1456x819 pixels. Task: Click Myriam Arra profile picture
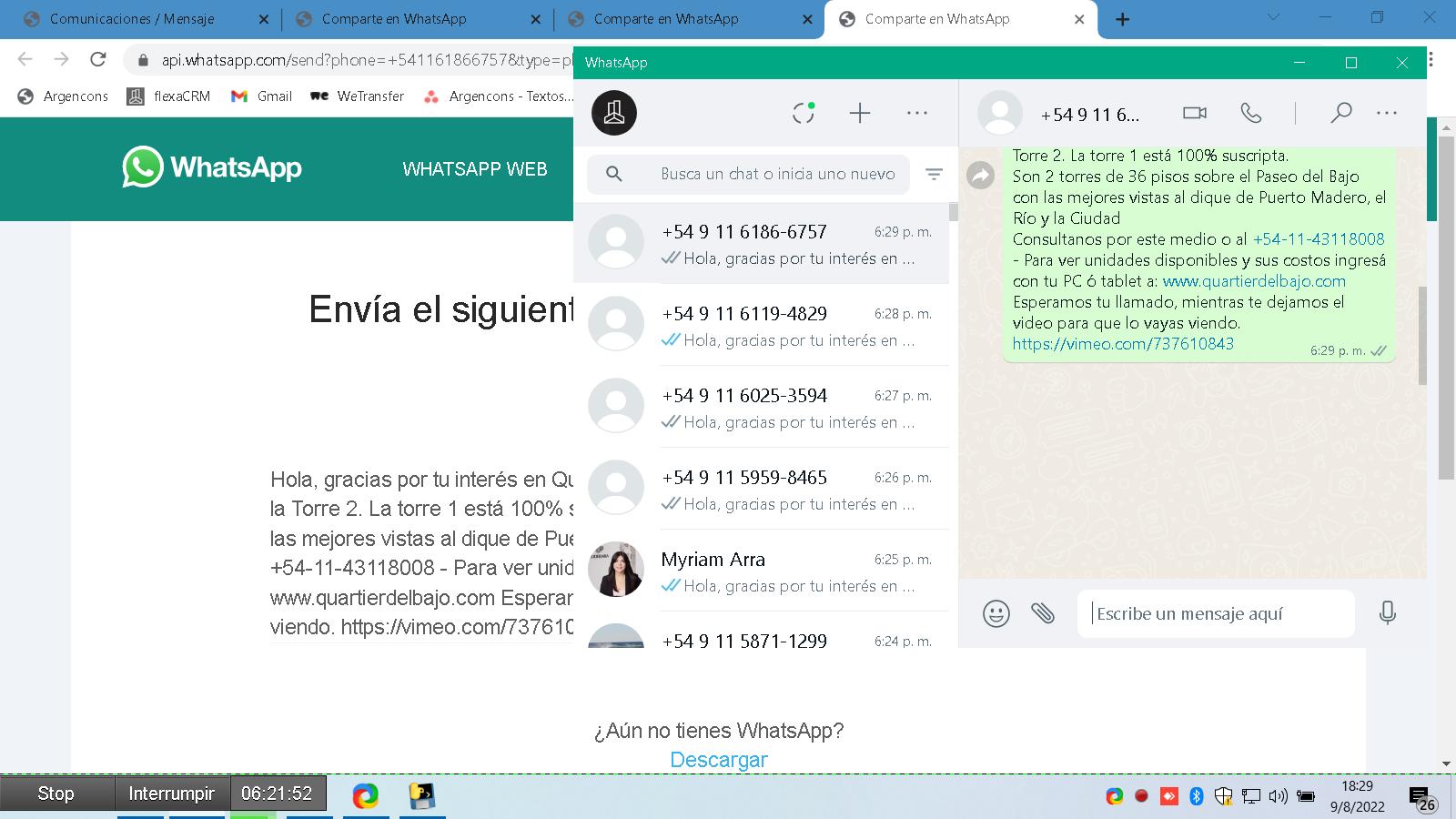coord(616,570)
